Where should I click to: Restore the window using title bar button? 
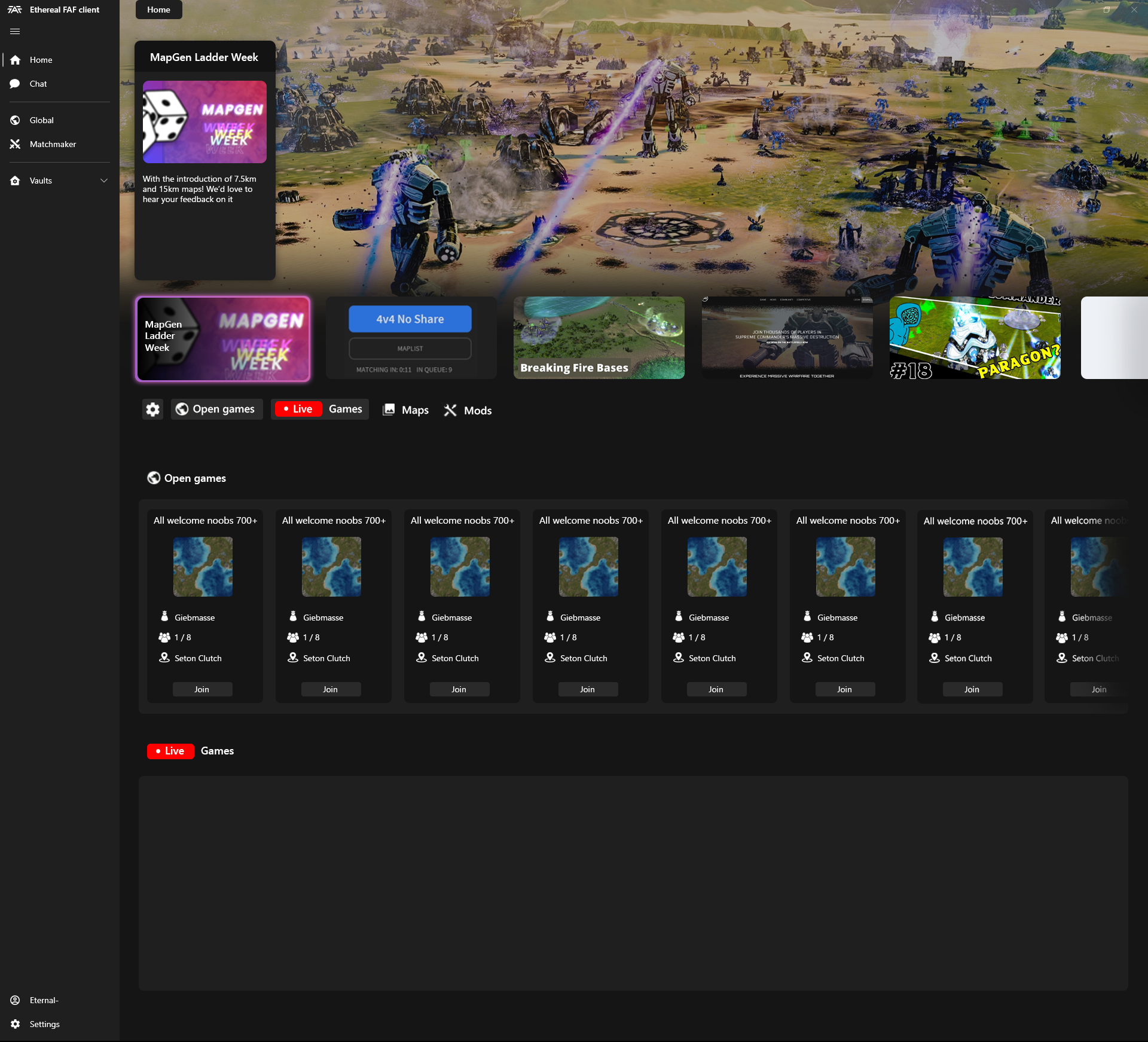click(x=1106, y=10)
